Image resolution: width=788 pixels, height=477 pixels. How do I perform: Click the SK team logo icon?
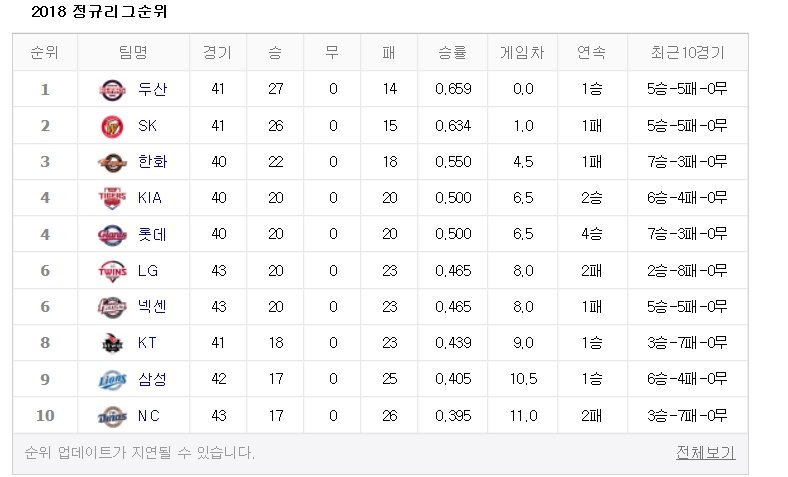point(113,125)
